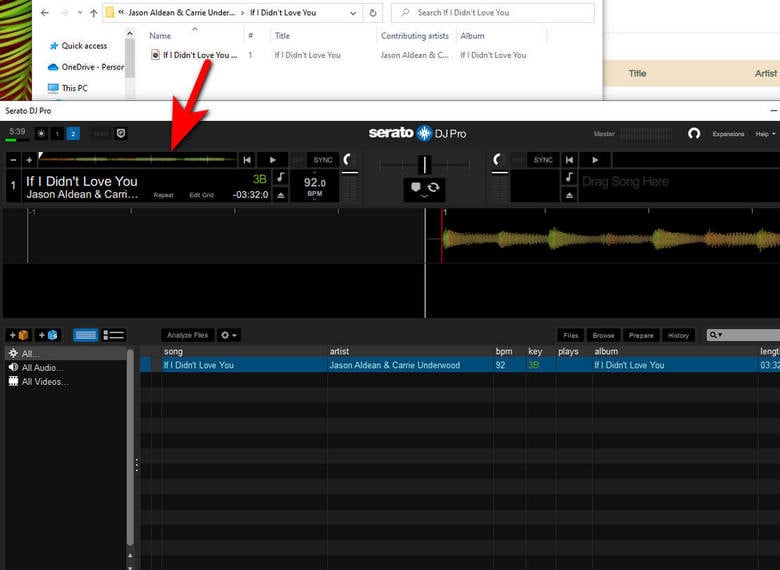Play the track on deck 1
This screenshot has height=570, width=780.
tap(272, 160)
